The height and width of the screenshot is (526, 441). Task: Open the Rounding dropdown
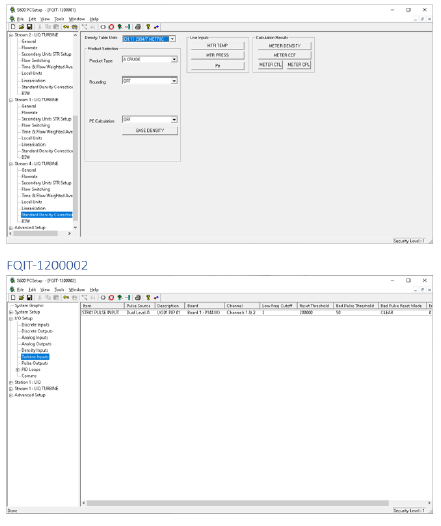174,81
